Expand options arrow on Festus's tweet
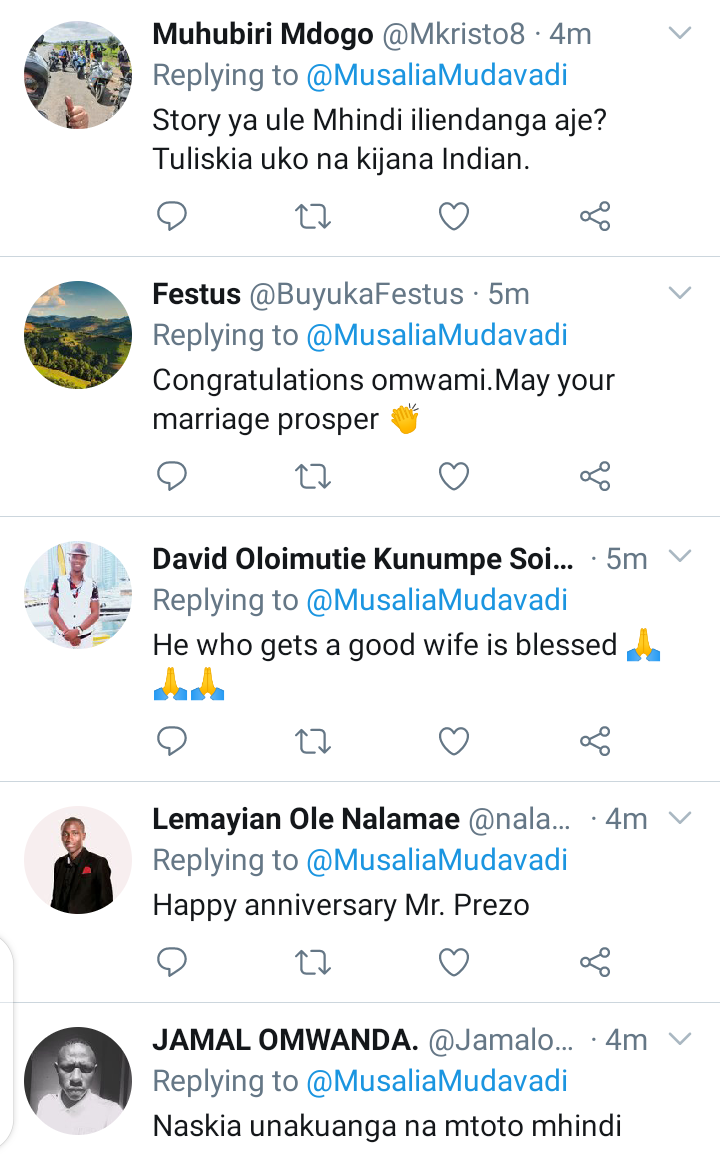 click(680, 294)
